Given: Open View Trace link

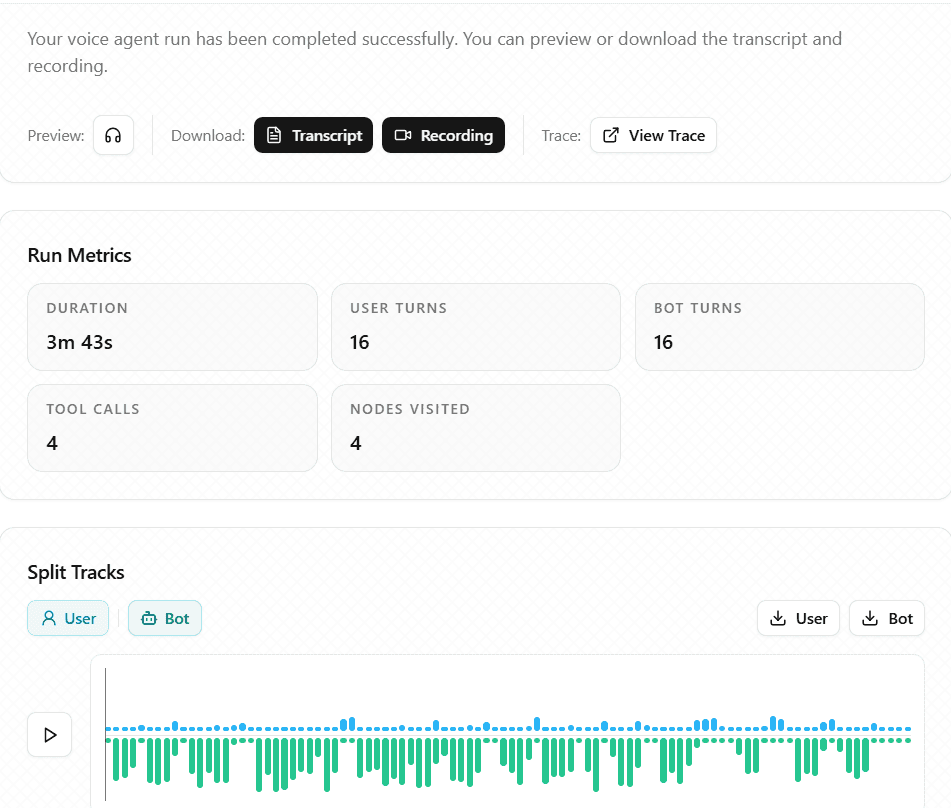Looking at the screenshot, I should coord(653,135).
